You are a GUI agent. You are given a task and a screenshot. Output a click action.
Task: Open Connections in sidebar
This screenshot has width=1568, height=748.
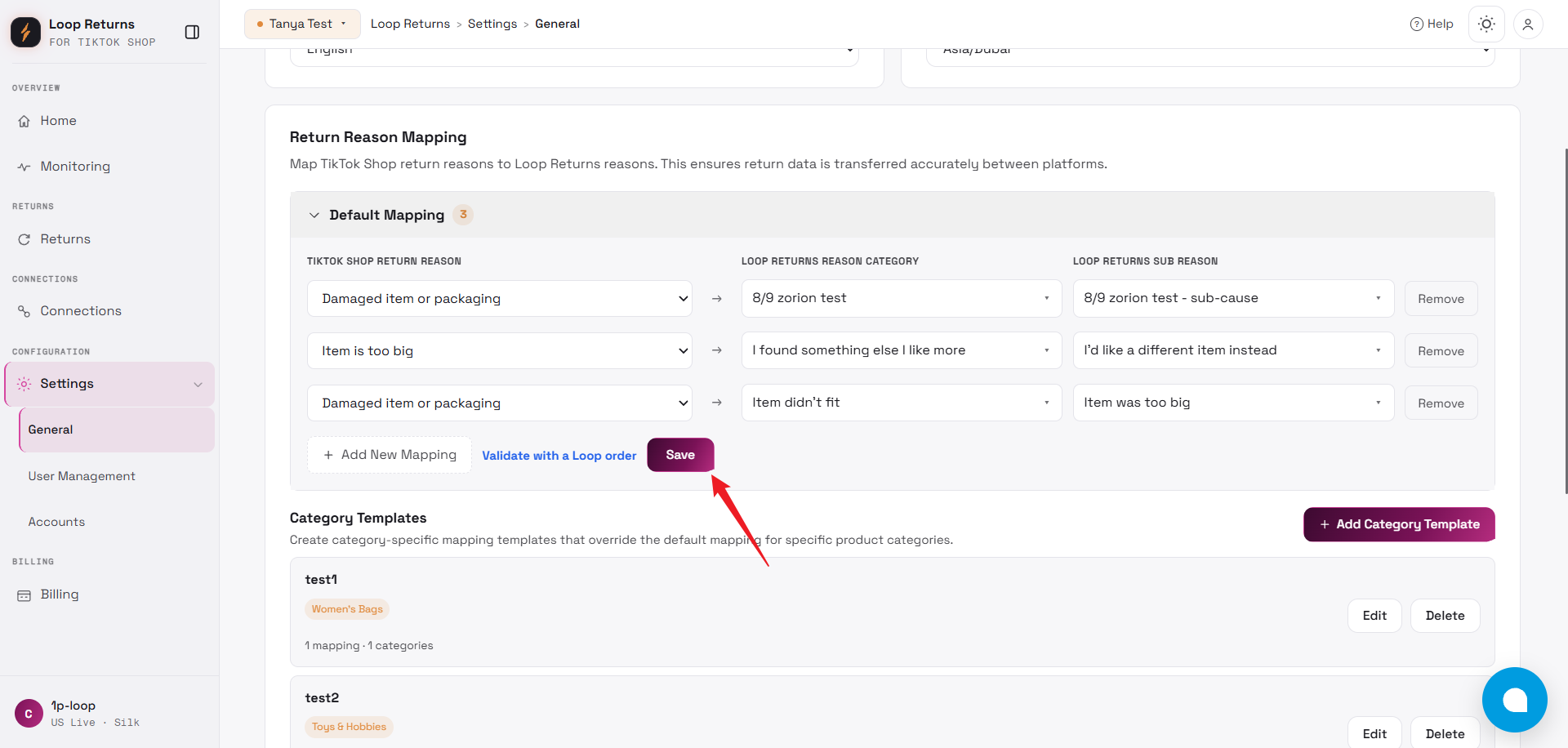point(109,311)
